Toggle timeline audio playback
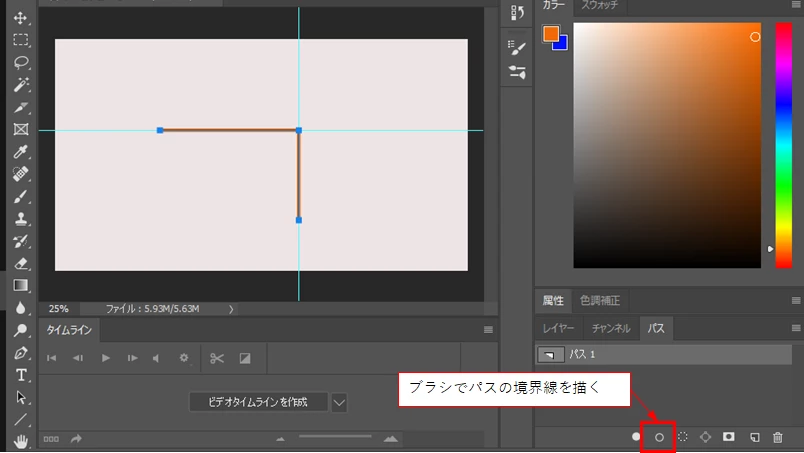Screen dimensions: 804x453 [156, 358]
